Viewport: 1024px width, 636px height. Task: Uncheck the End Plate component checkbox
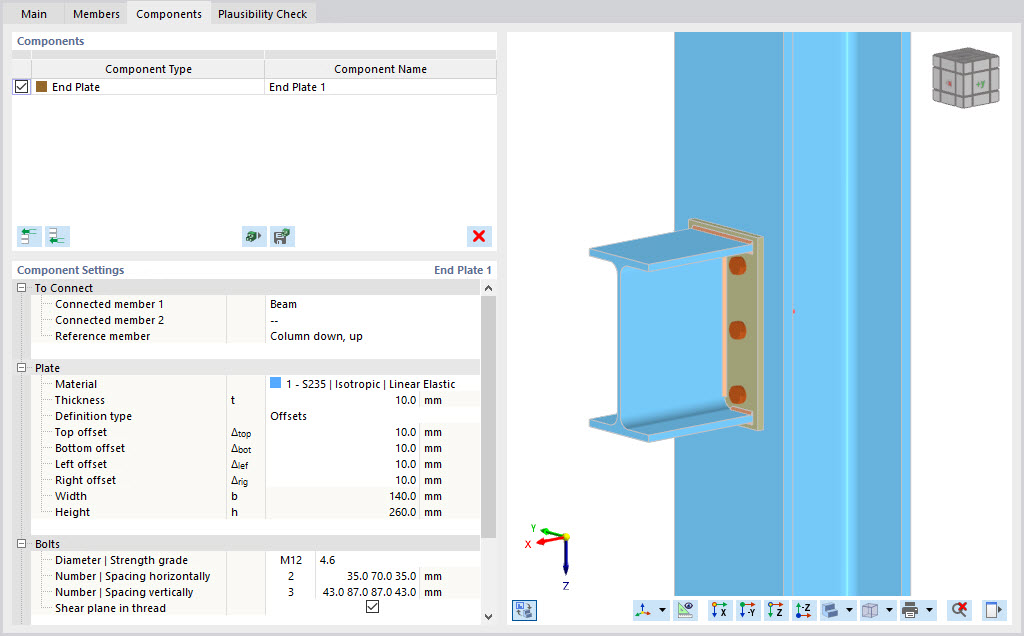[22, 87]
